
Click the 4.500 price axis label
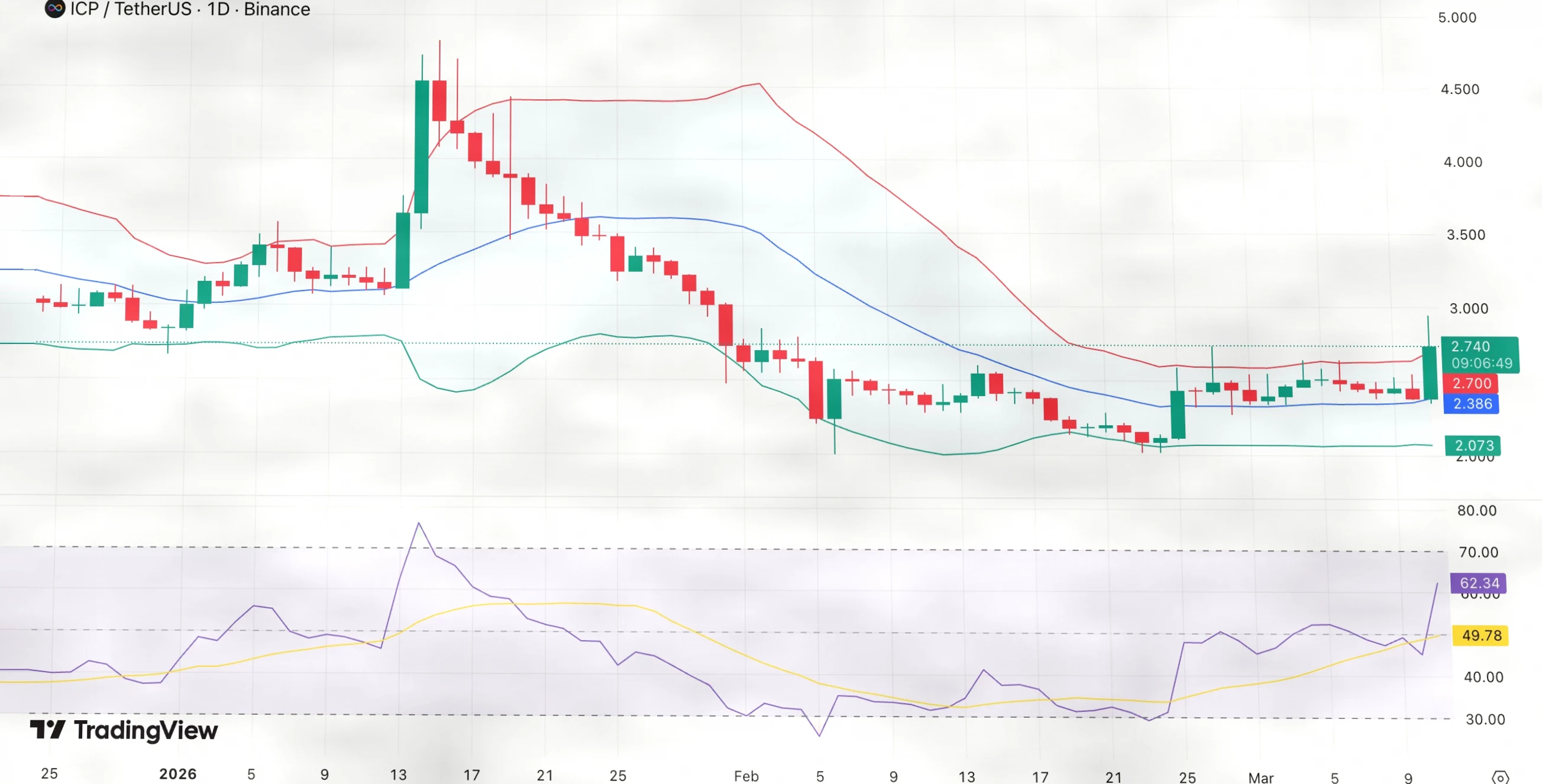pyautogui.click(x=1459, y=89)
